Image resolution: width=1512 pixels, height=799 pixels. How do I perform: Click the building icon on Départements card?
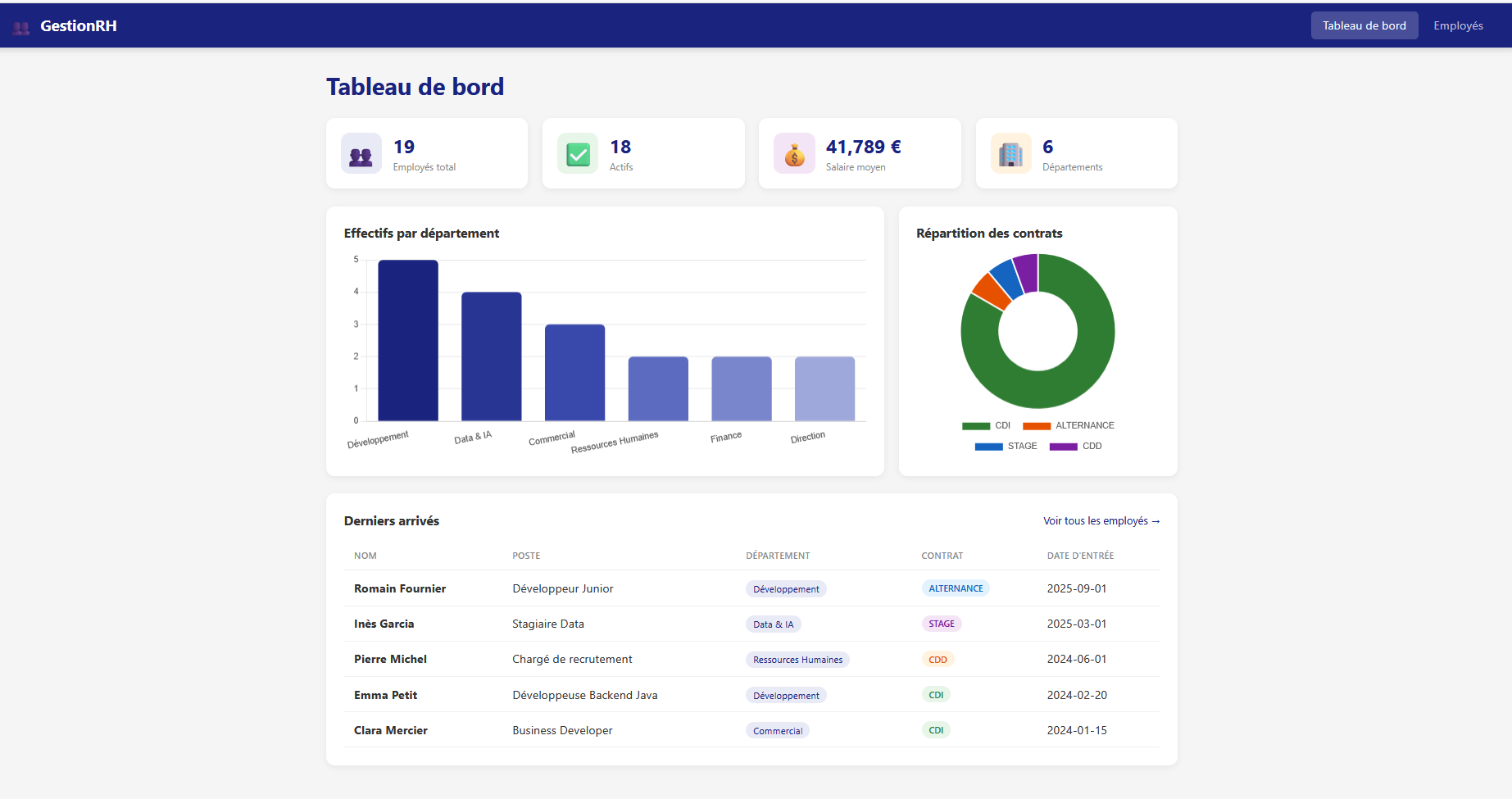(x=1010, y=153)
